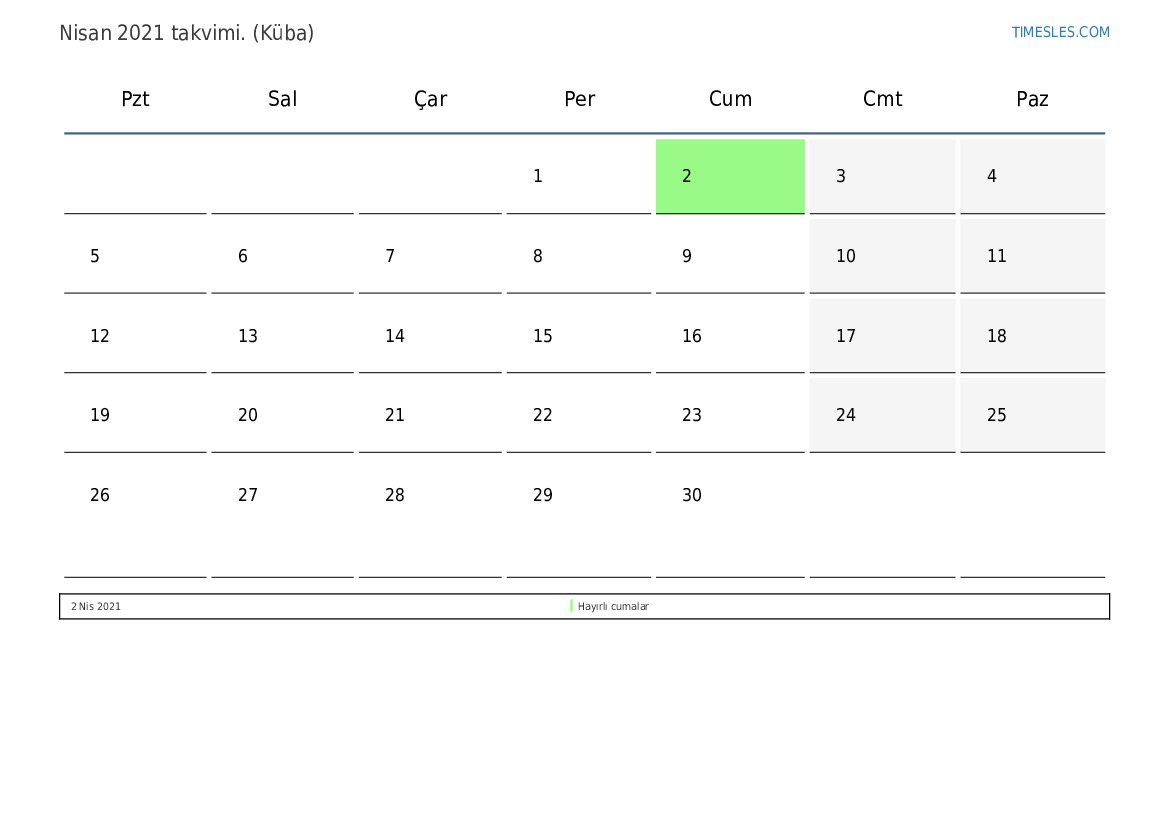The width and height of the screenshot is (1169, 827).
Task: Select the Paz column header
Action: point(1032,99)
